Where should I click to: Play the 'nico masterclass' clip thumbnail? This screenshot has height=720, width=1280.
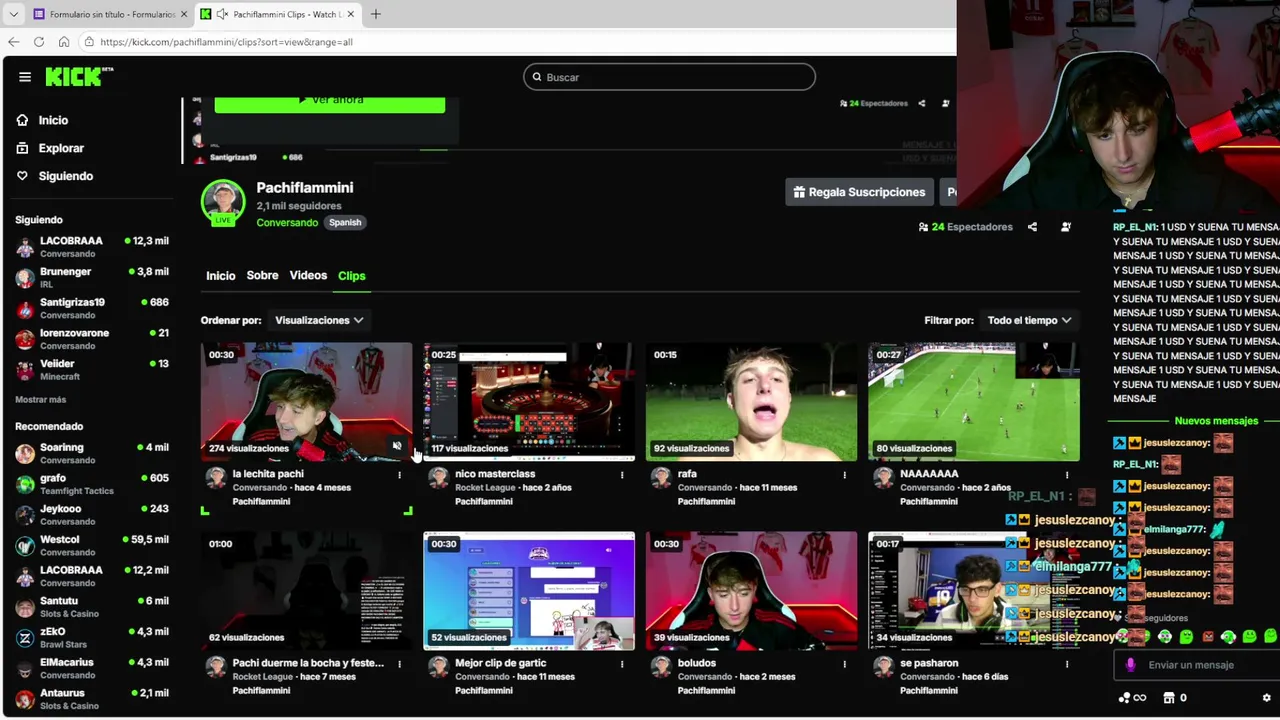(x=529, y=401)
